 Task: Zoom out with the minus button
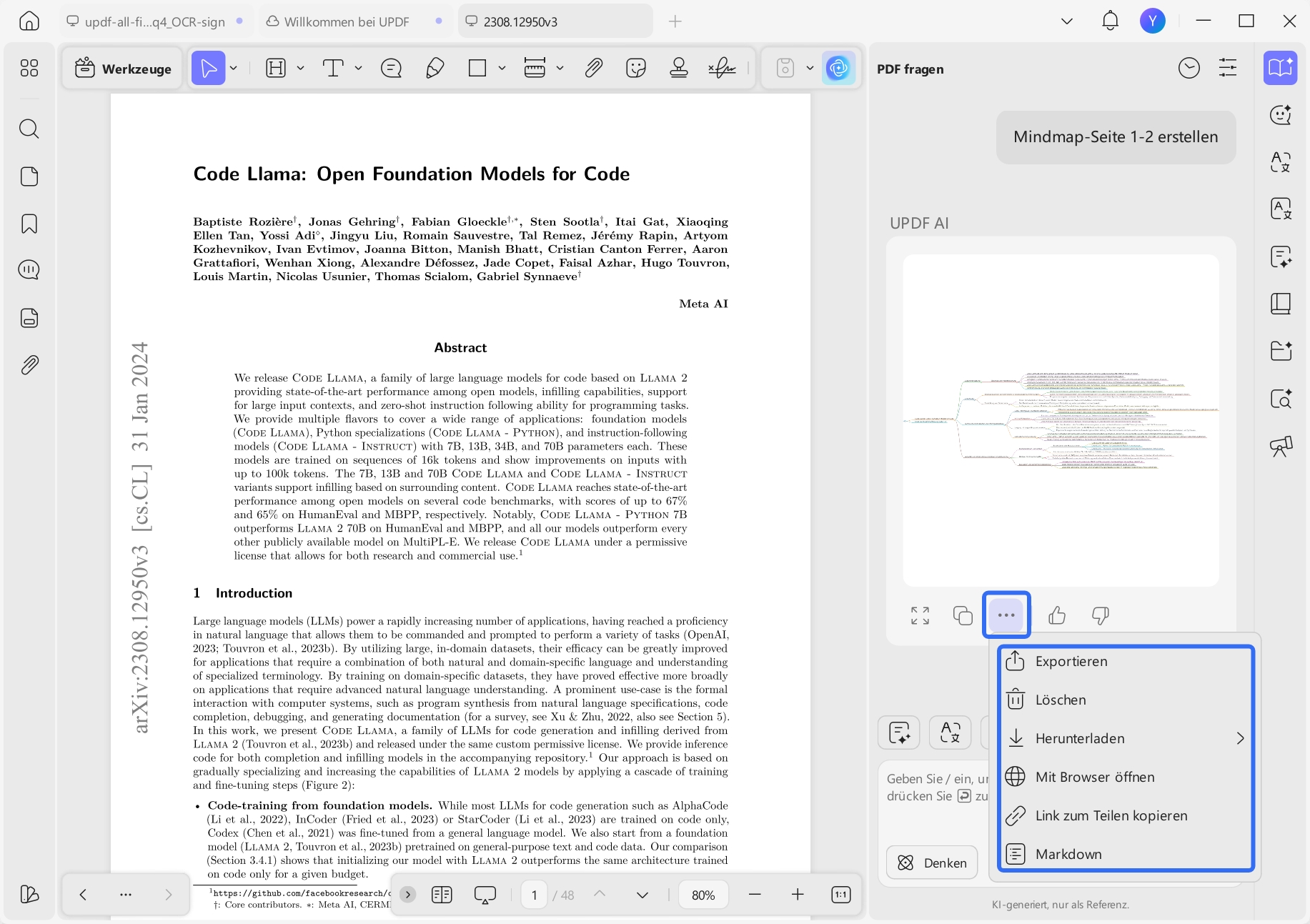click(x=755, y=895)
